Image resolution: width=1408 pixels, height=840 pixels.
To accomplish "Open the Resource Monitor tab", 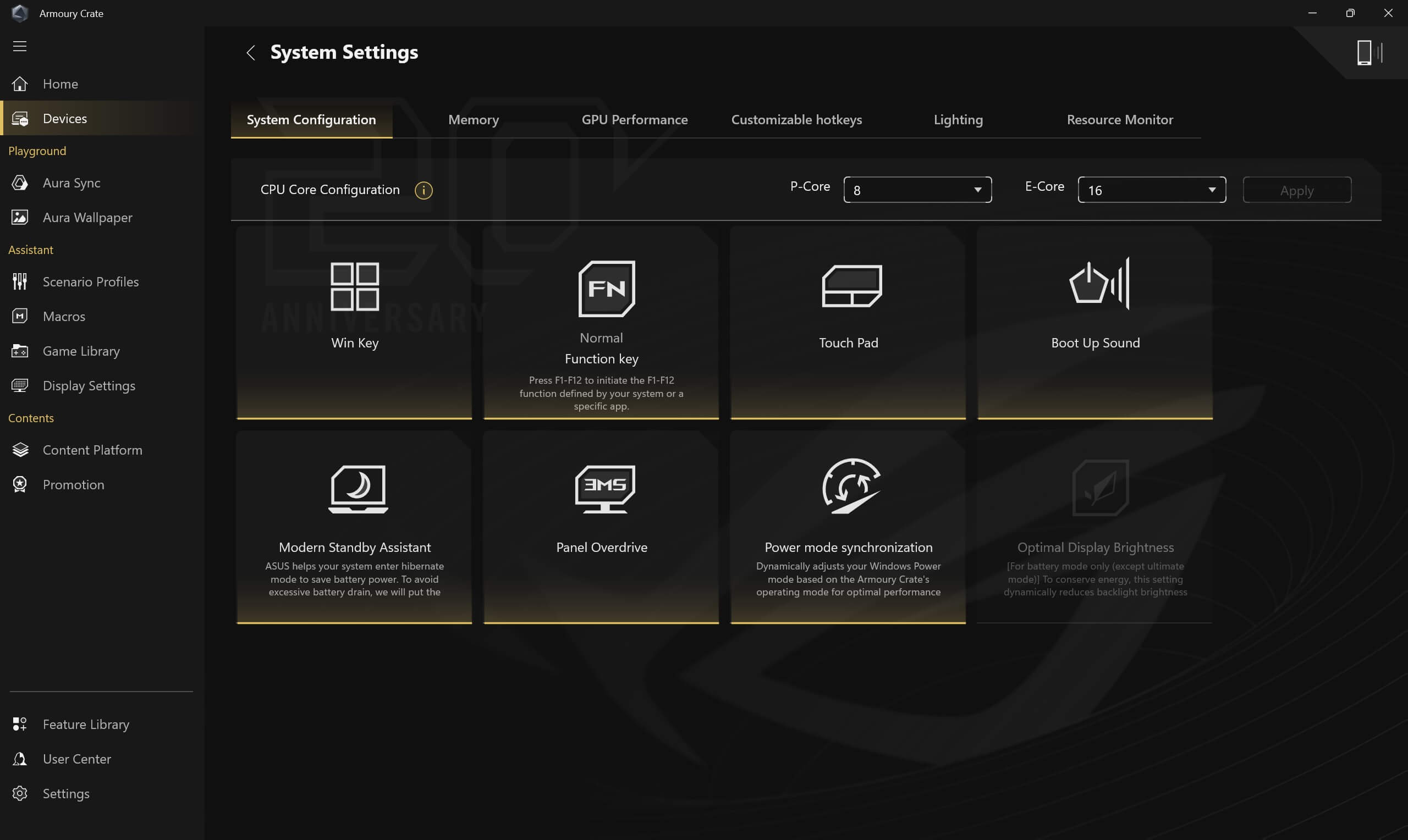I will pyautogui.click(x=1120, y=120).
